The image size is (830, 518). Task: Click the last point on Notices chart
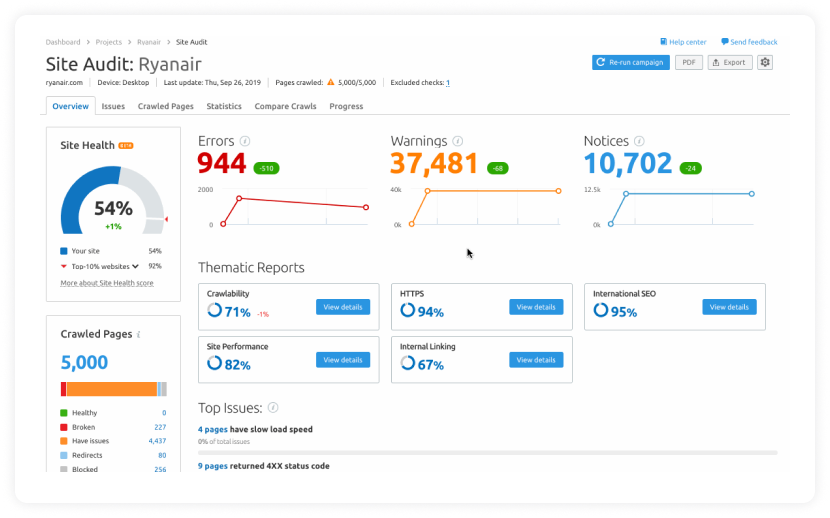tap(752, 194)
